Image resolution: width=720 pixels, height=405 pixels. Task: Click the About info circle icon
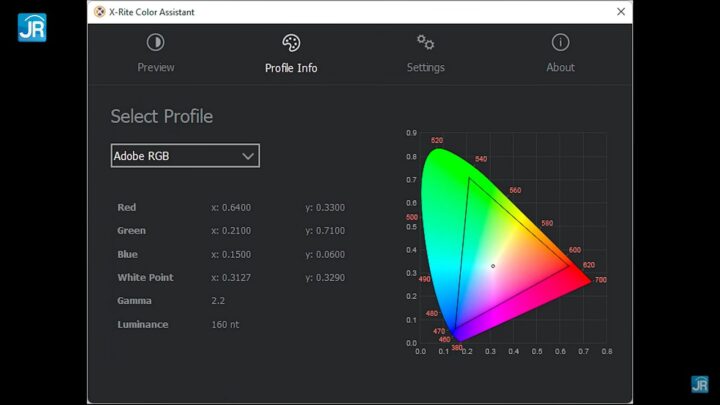pyautogui.click(x=560, y=42)
